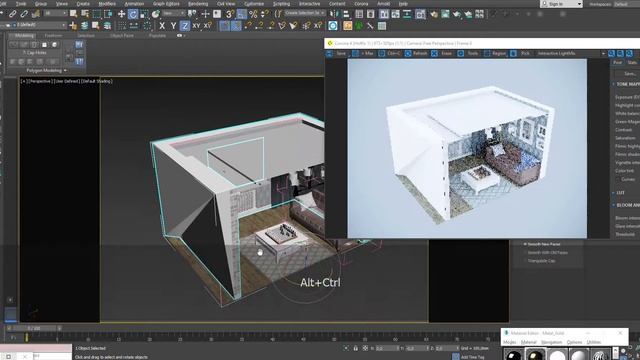Viewport: 640px width, 360px height.
Task: Select the black glossy material sphere
Action: (x=513, y=354)
